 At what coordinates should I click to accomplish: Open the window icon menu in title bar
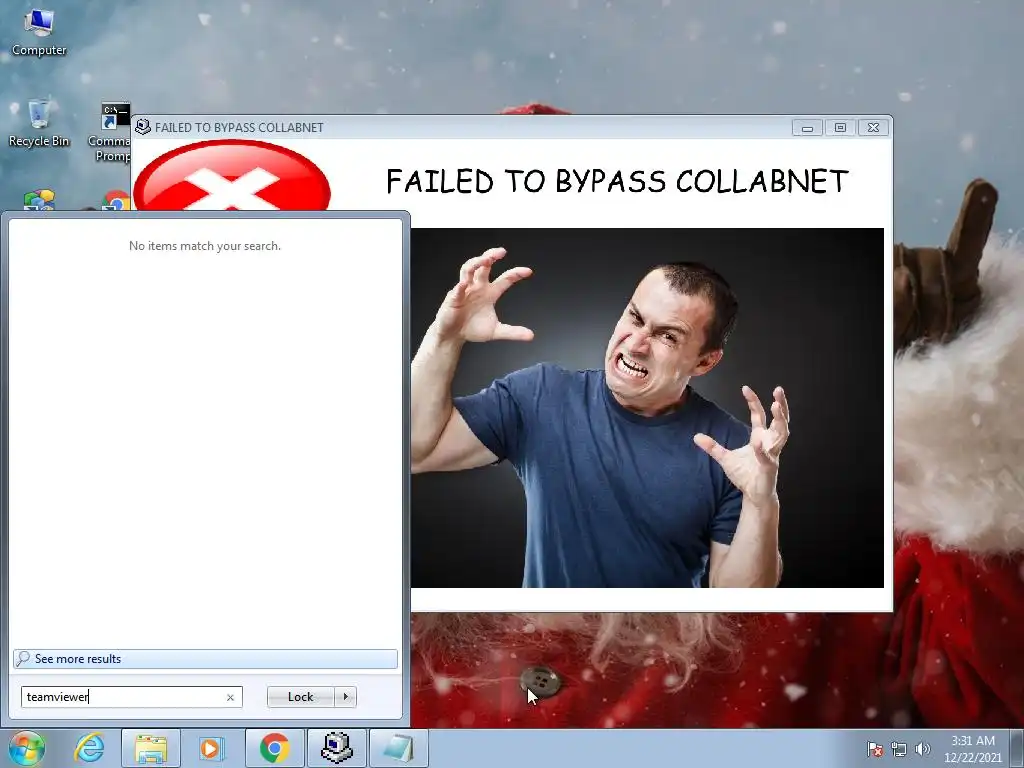[142, 127]
